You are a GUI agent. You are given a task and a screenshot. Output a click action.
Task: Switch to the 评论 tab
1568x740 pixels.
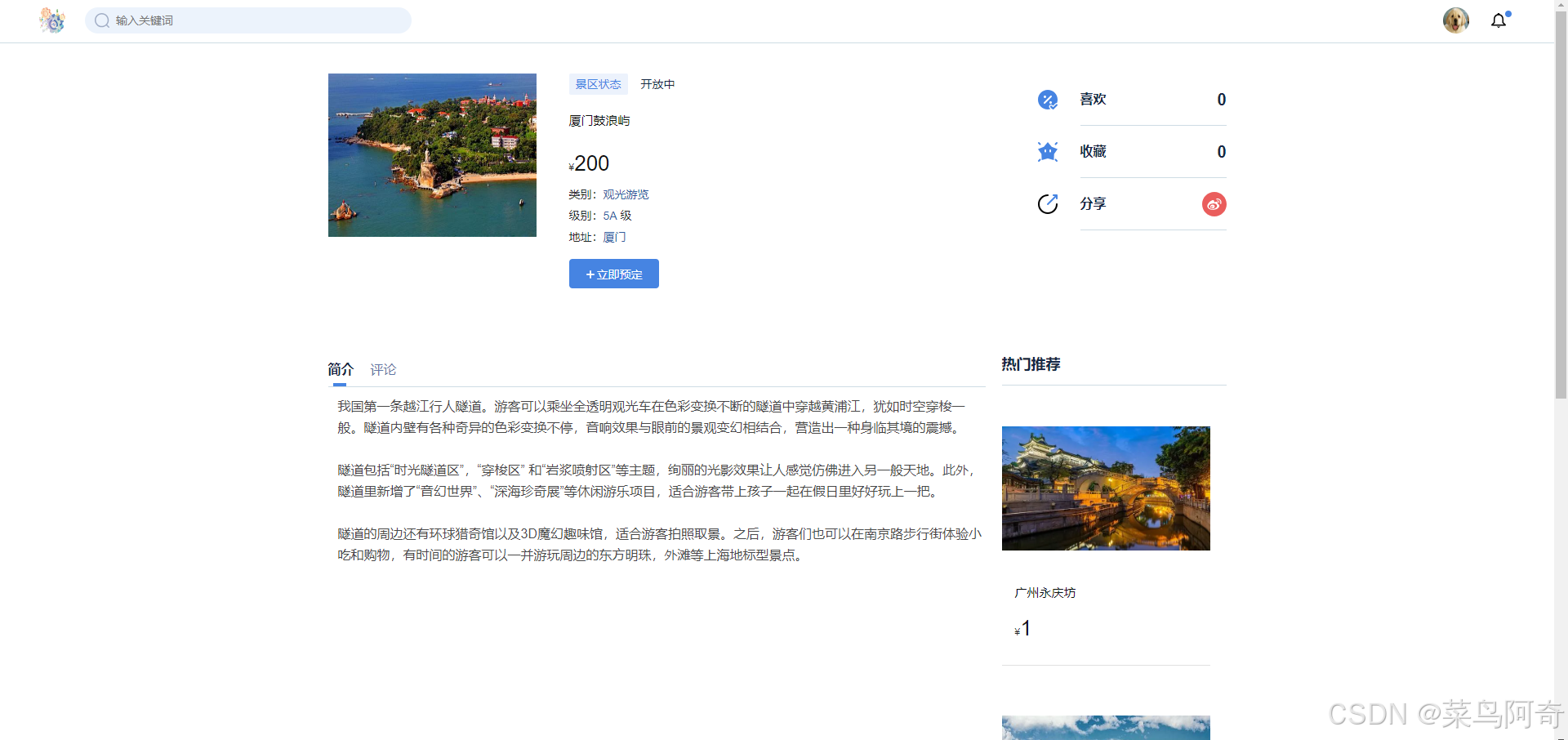click(383, 369)
